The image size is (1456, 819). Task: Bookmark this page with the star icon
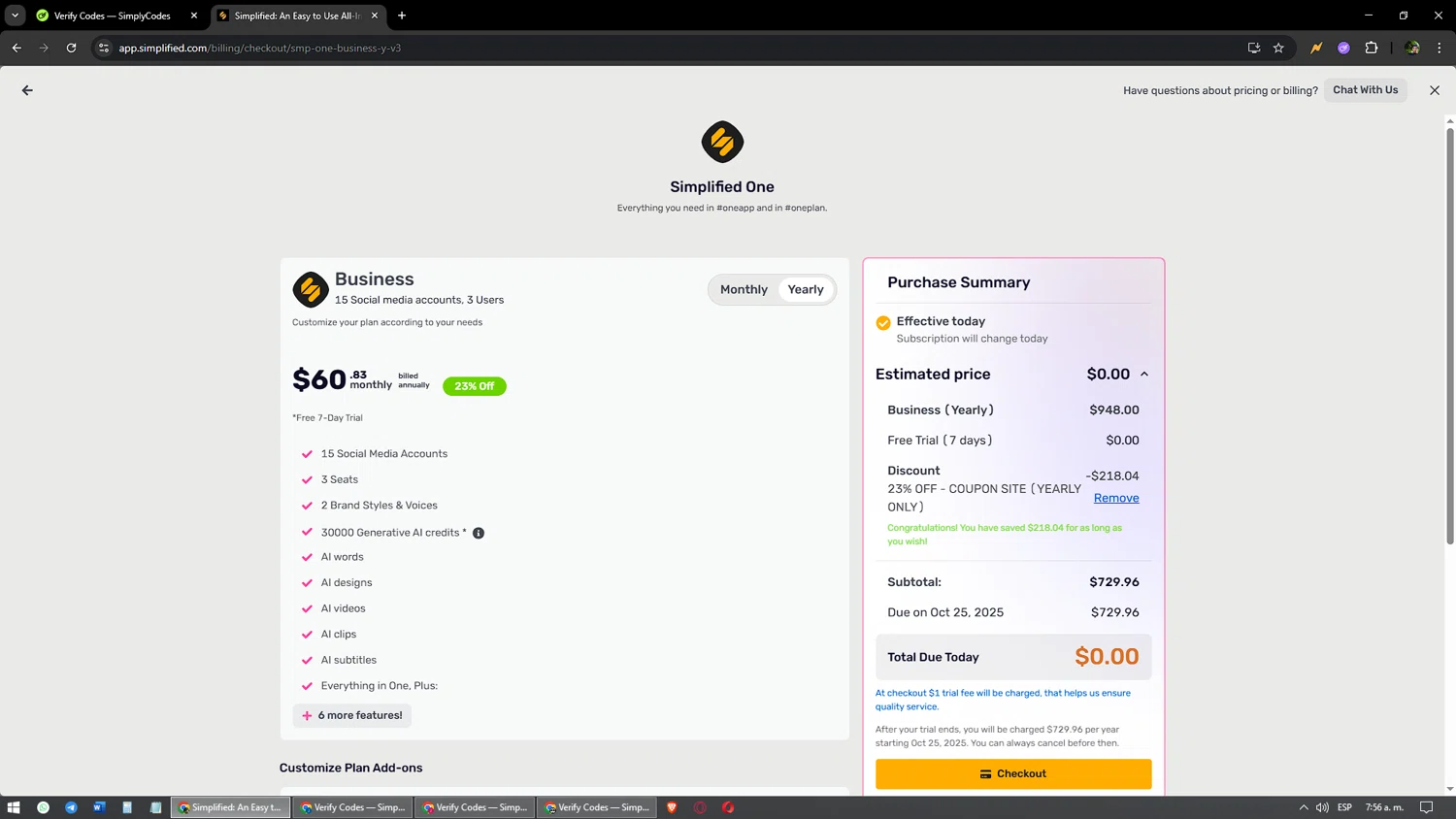coord(1278,48)
